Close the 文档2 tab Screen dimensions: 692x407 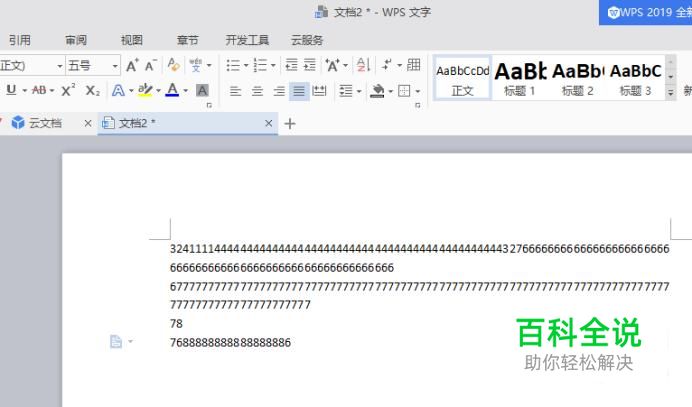tap(268, 123)
